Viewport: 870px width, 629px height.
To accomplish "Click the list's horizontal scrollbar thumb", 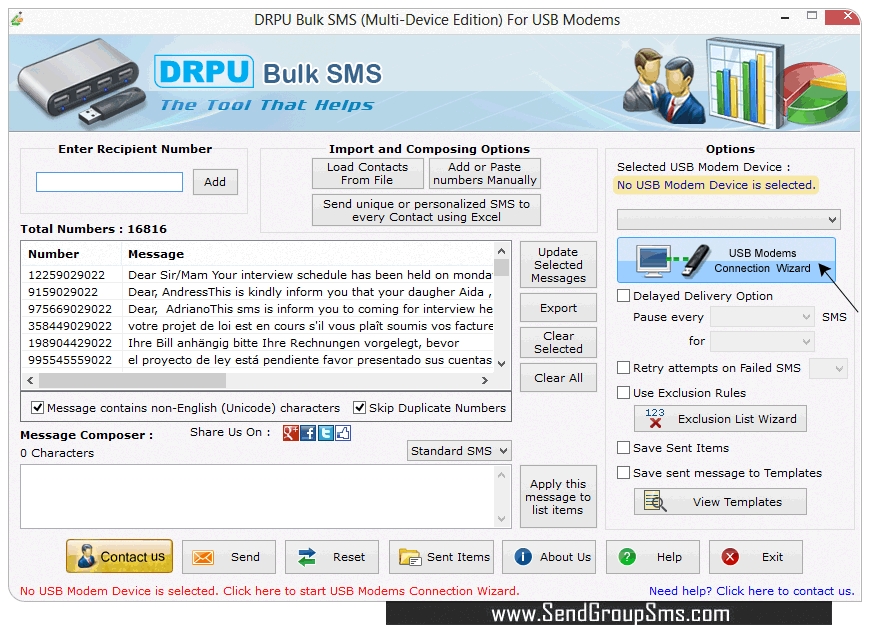I will click(x=132, y=381).
